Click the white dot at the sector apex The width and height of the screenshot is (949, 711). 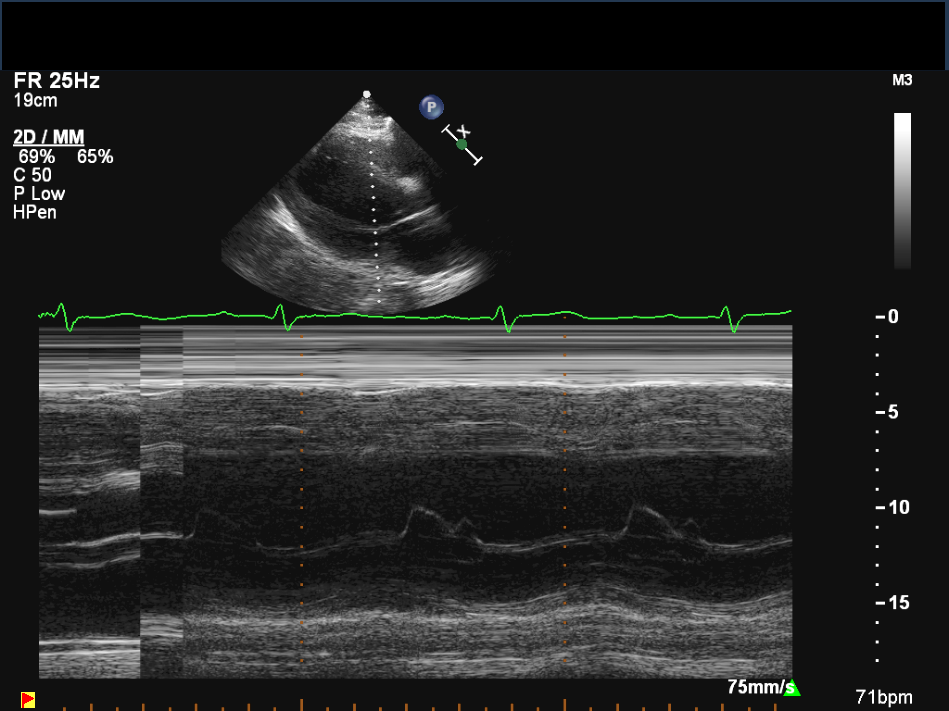(x=367, y=94)
